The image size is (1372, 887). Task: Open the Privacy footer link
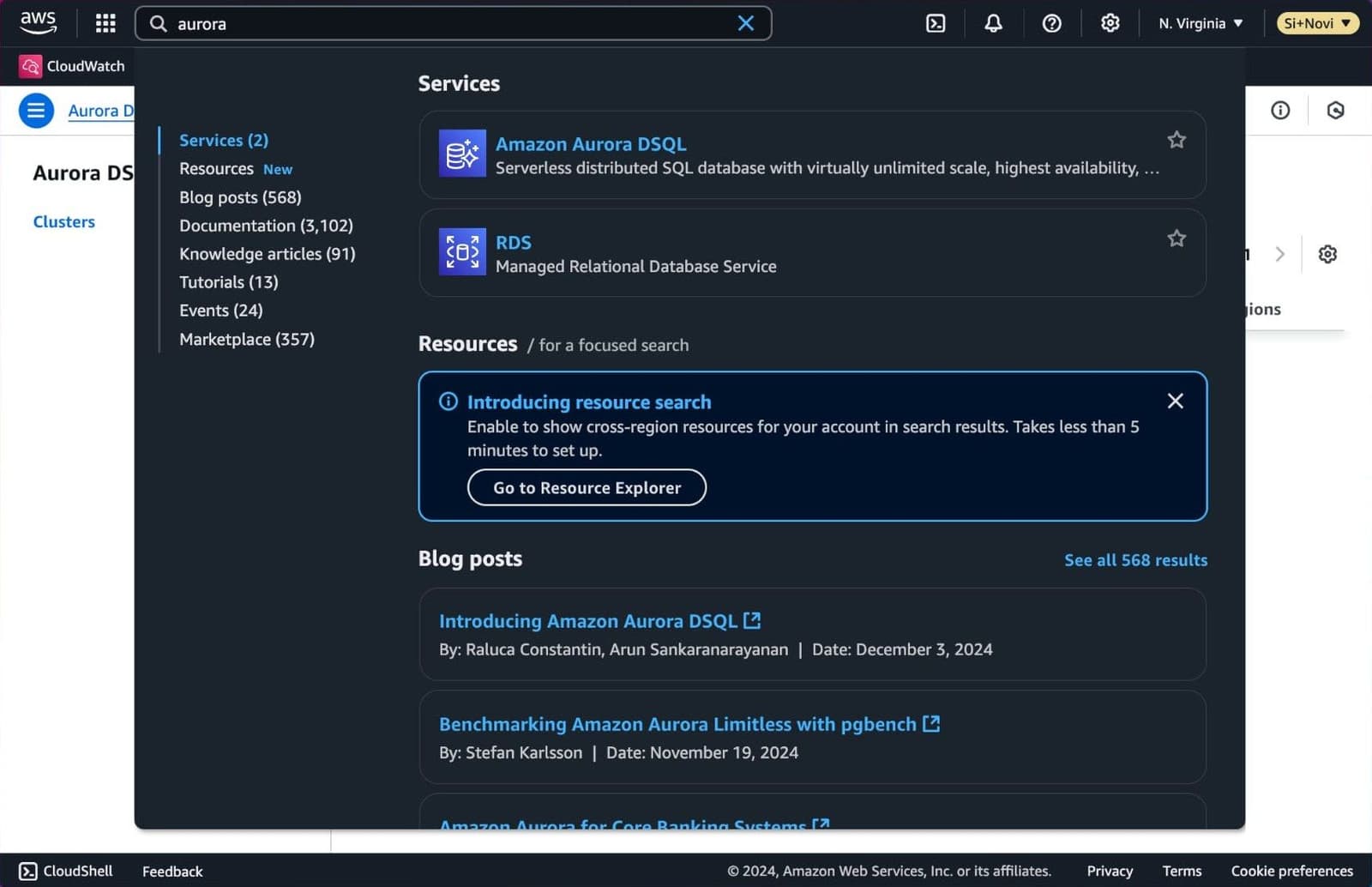[1110, 871]
